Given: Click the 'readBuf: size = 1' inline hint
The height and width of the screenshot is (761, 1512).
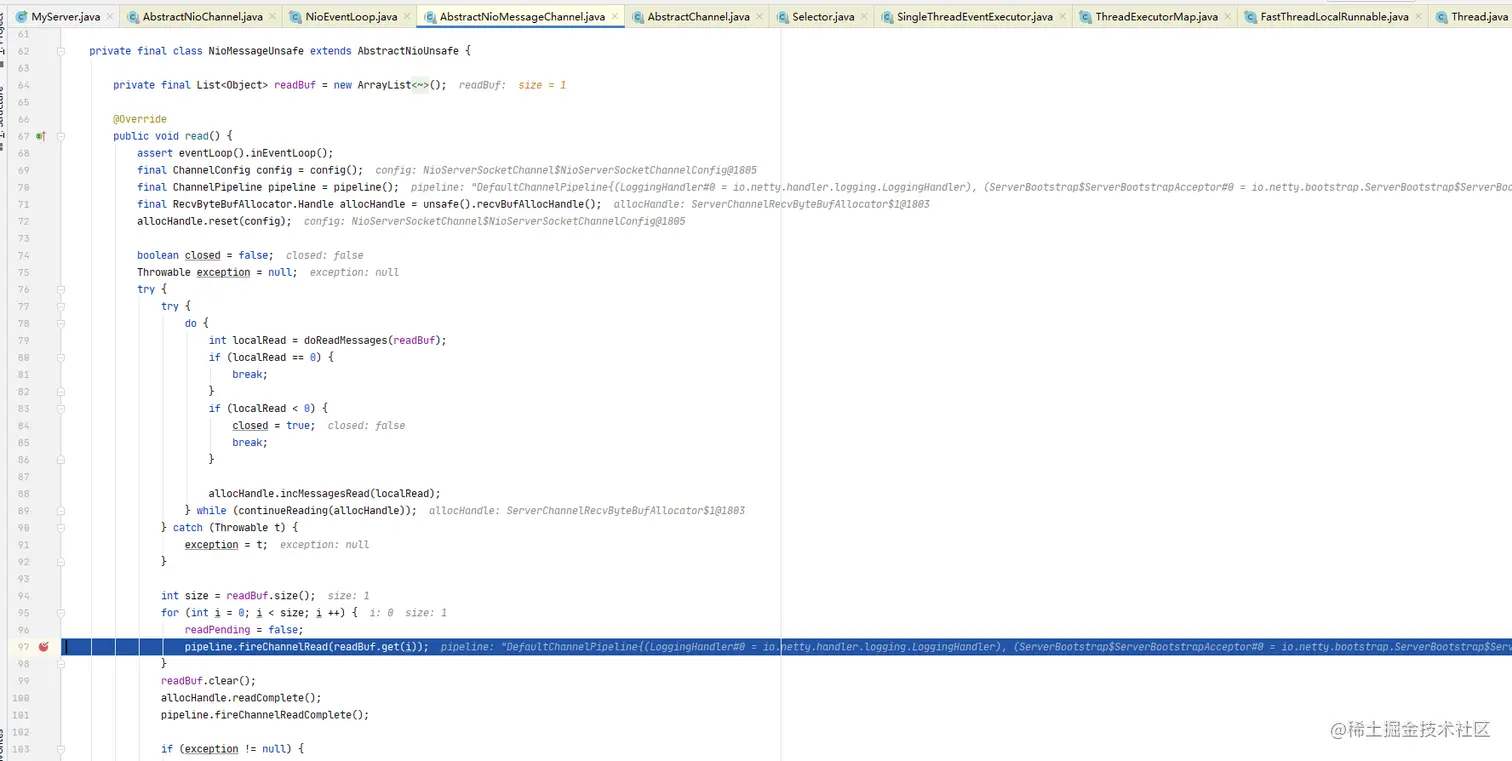Looking at the screenshot, I should (512, 85).
